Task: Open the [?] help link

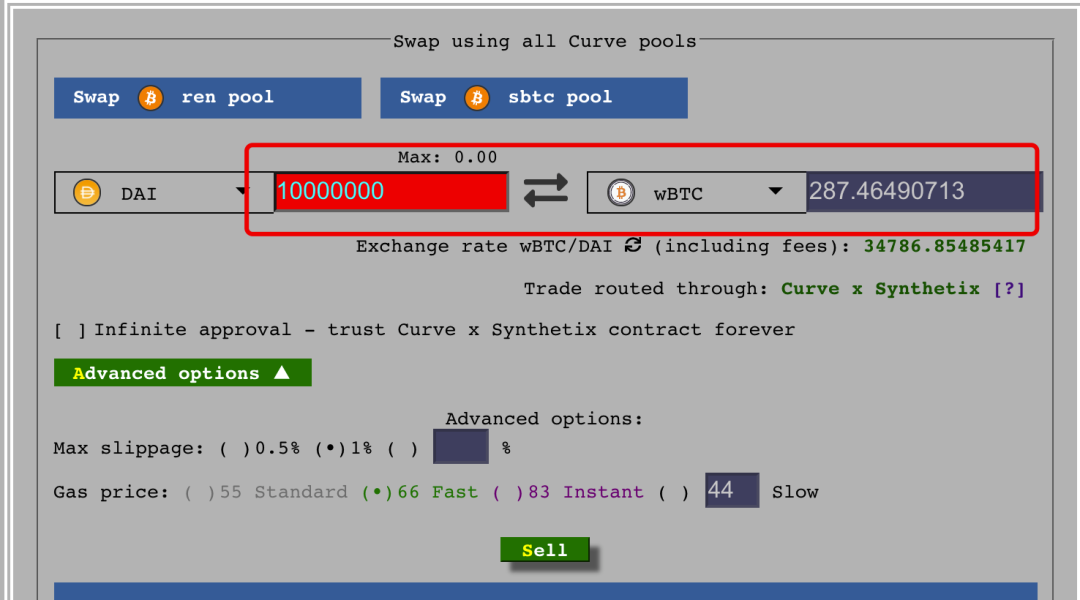Action: pyautogui.click(x=1009, y=289)
